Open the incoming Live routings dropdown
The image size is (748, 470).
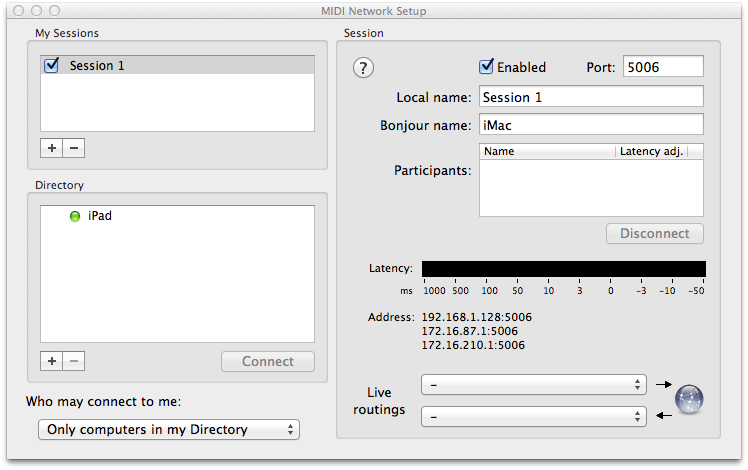point(534,417)
